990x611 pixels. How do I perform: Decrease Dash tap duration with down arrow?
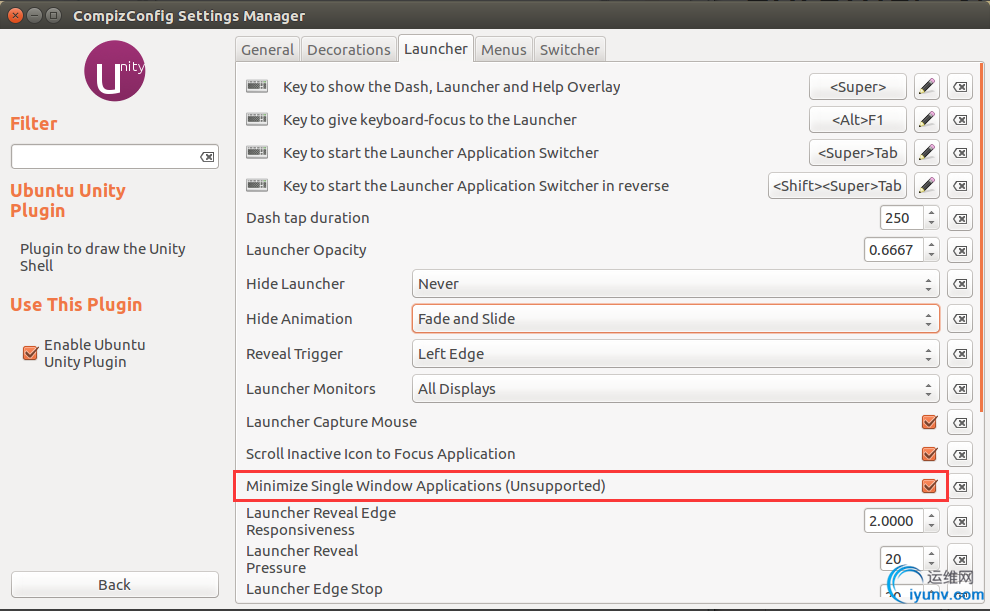931,223
